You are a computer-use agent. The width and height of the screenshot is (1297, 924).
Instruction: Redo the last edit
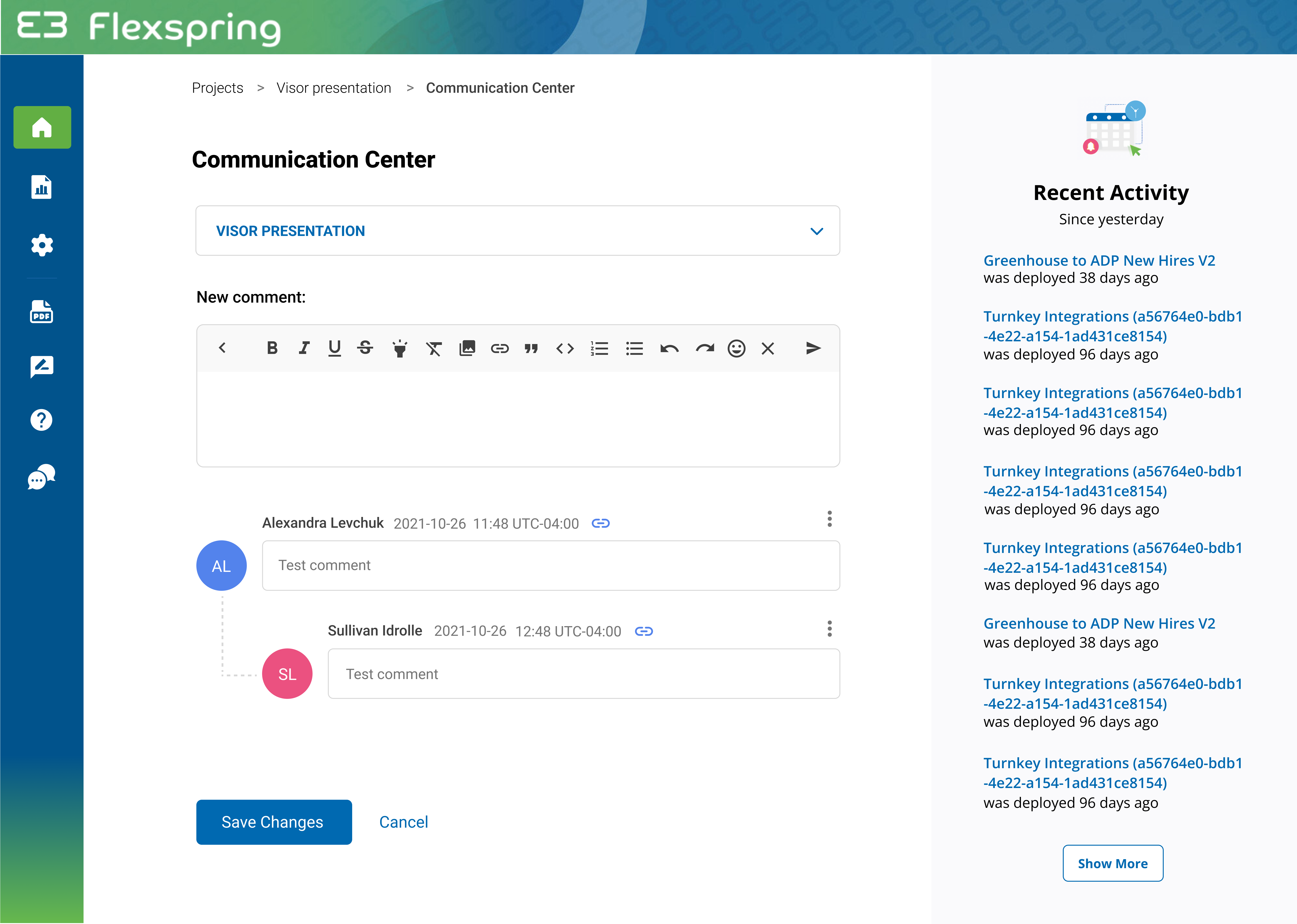[x=705, y=348]
